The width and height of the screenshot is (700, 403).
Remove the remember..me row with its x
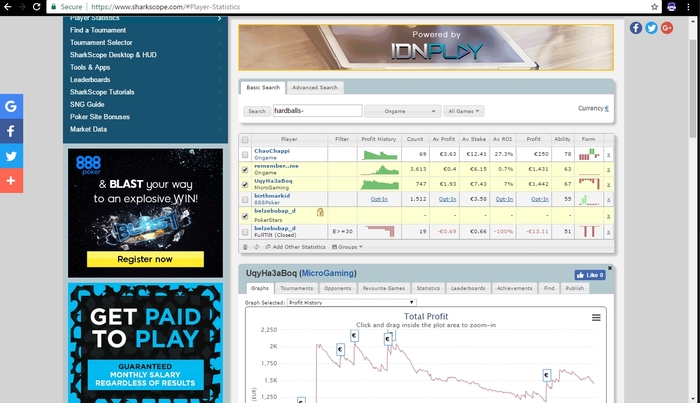point(608,170)
